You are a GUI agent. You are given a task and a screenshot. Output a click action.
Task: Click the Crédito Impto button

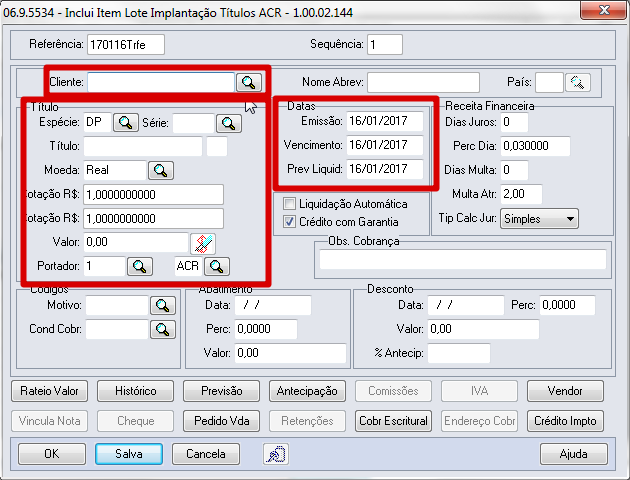click(565, 421)
